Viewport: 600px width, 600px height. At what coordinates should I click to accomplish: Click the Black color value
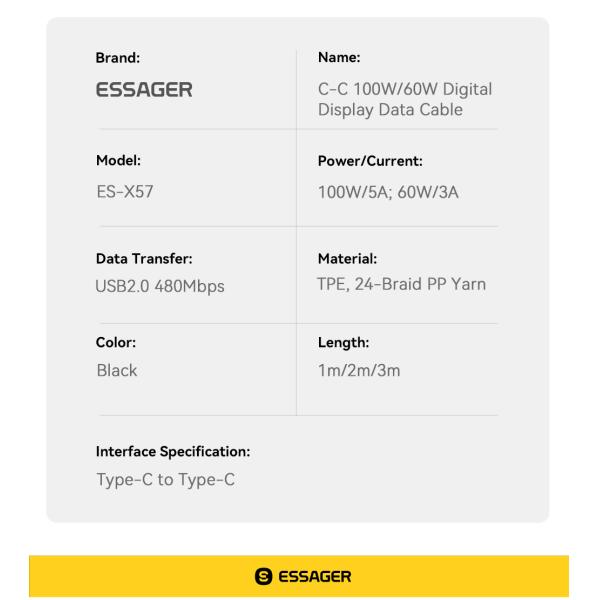pos(116,371)
